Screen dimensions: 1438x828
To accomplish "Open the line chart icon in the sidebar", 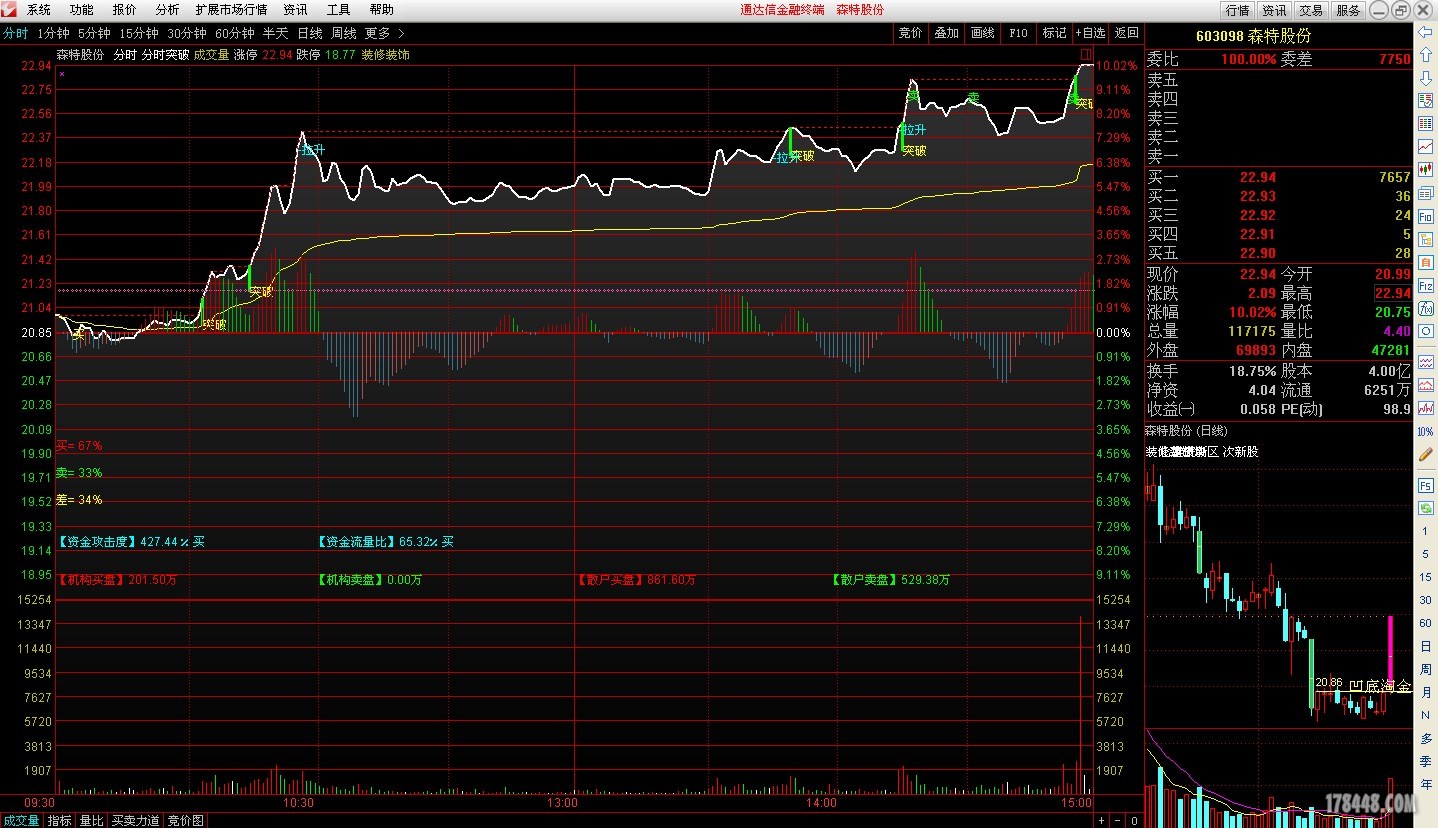I will point(1425,147).
